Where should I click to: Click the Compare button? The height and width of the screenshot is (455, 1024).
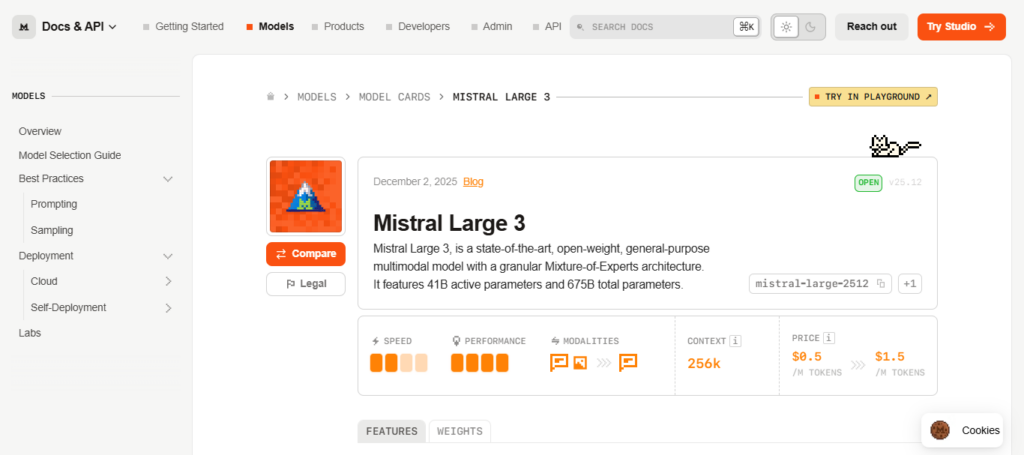click(x=306, y=254)
